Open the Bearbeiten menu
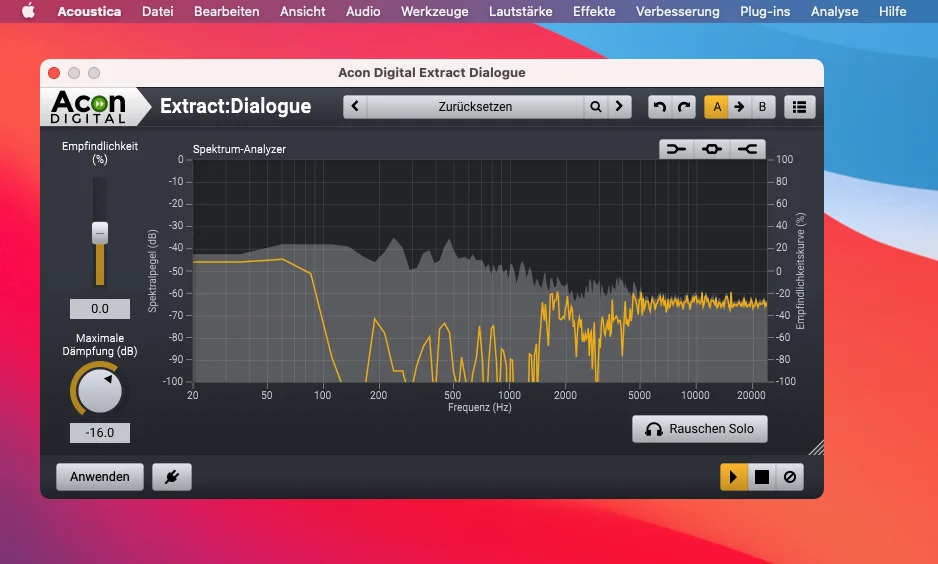 tap(227, 11)
